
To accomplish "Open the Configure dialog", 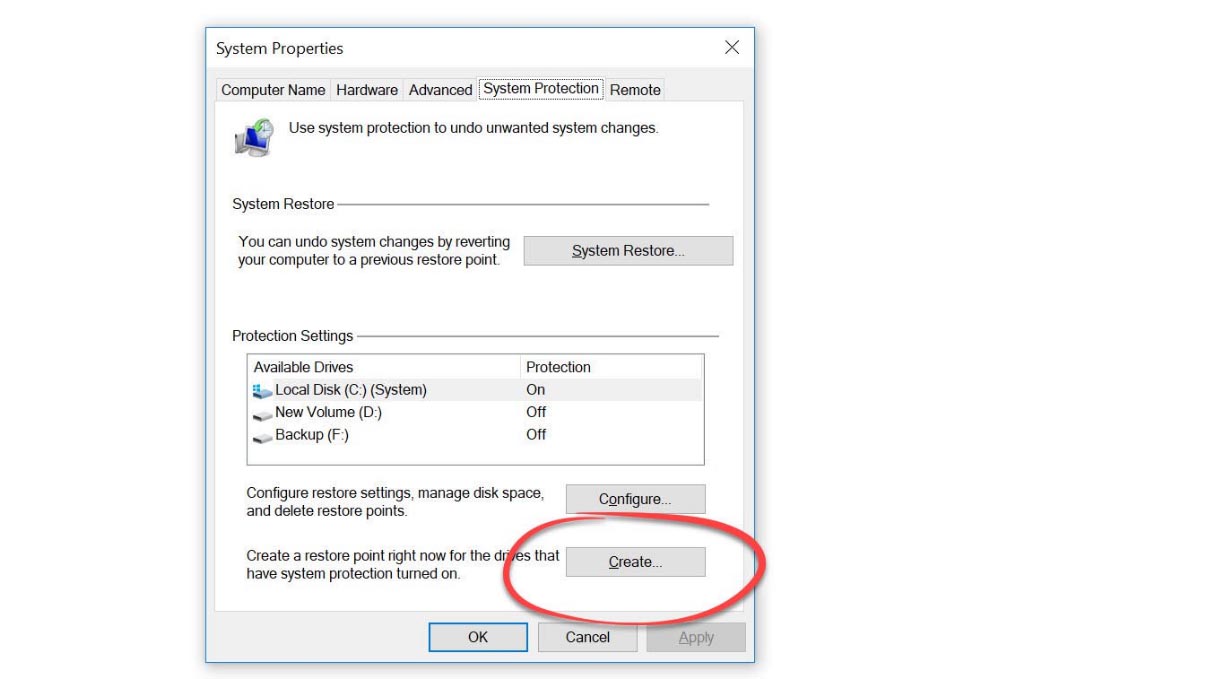I will (635, 499).
